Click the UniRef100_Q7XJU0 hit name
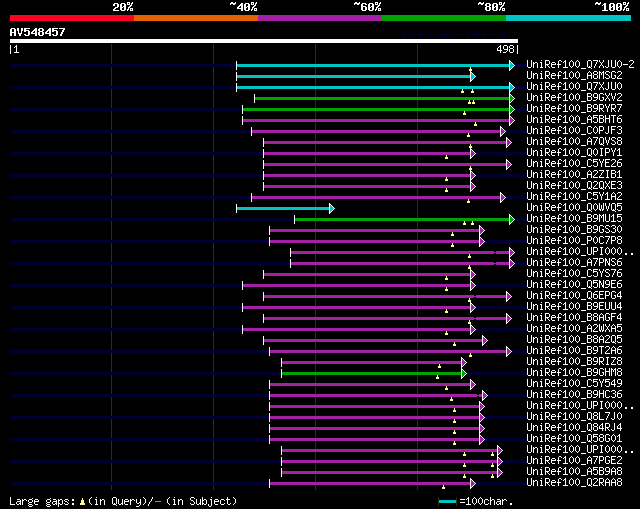 [574, 87]
